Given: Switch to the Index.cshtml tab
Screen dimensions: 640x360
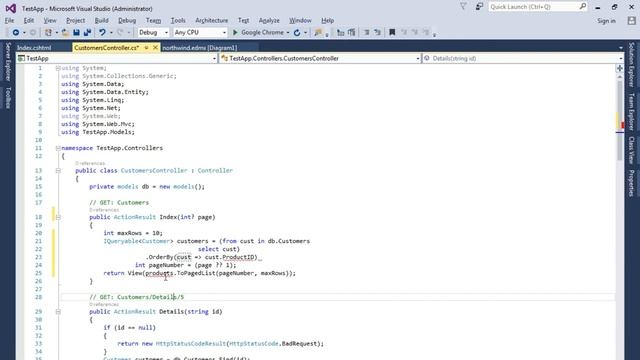Looking at the screenshot, I should (x=34, y=48).
